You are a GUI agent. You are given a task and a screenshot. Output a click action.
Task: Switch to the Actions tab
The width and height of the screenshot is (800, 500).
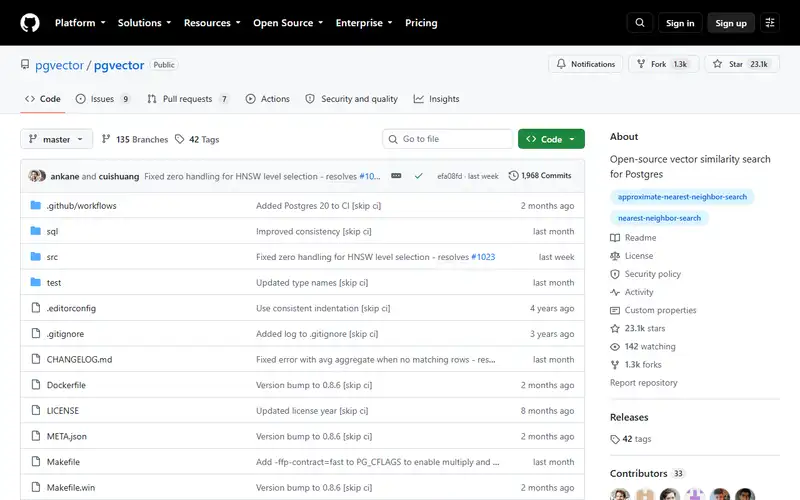[268, 99]
